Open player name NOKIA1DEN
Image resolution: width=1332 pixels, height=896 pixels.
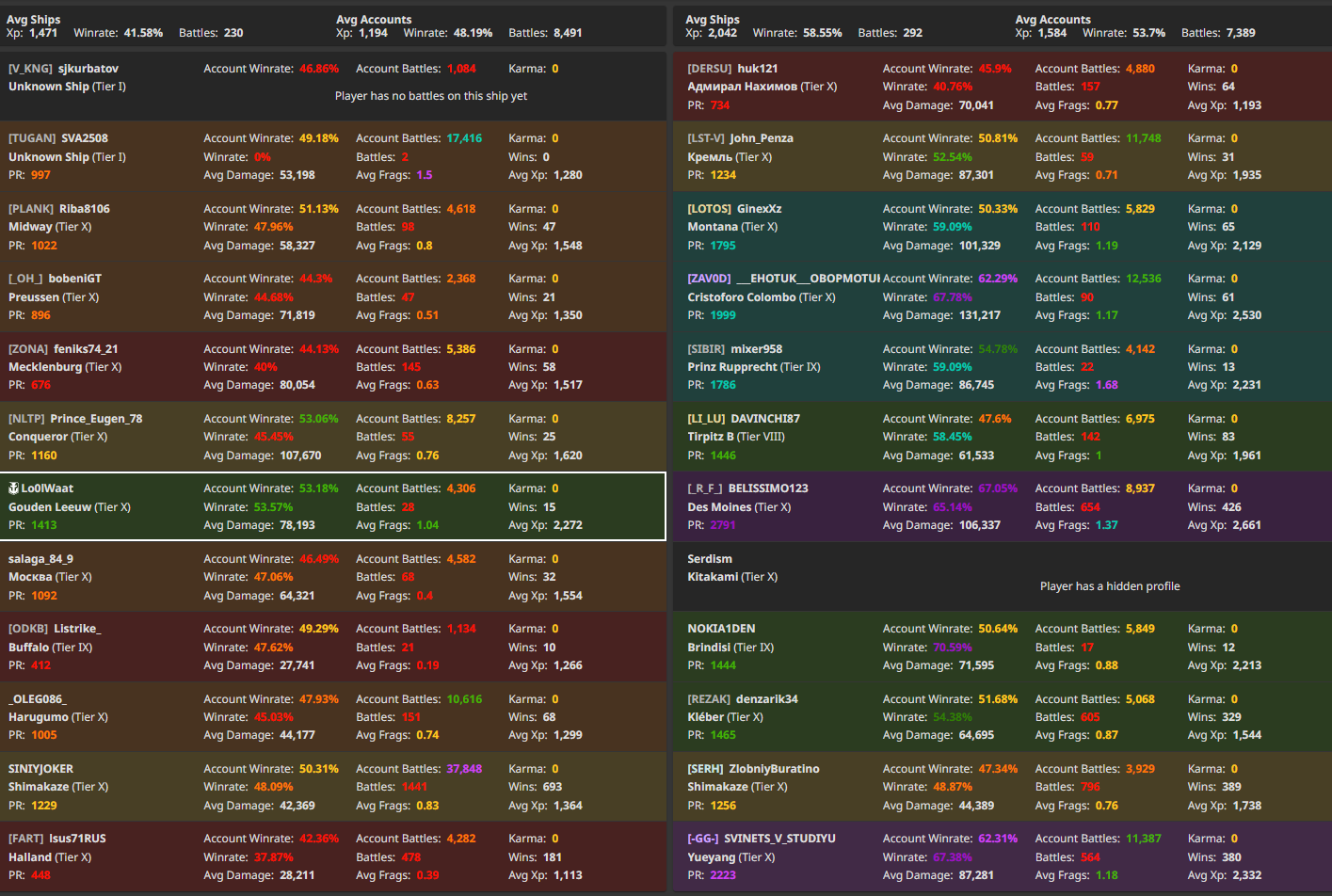721,629
